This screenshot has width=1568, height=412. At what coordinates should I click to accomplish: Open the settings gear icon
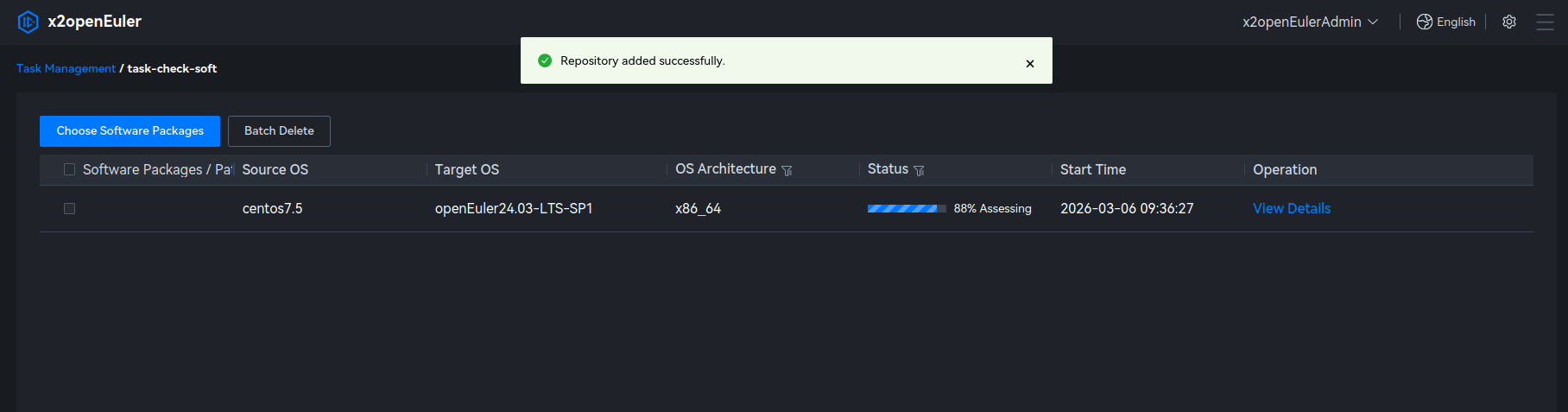point(1509,22)
